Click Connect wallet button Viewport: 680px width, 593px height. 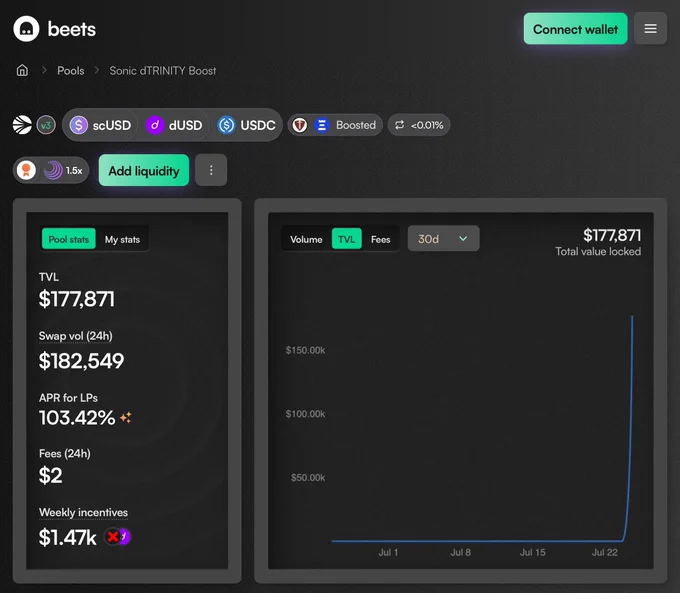pyautogui.click(x=575, y=29)
